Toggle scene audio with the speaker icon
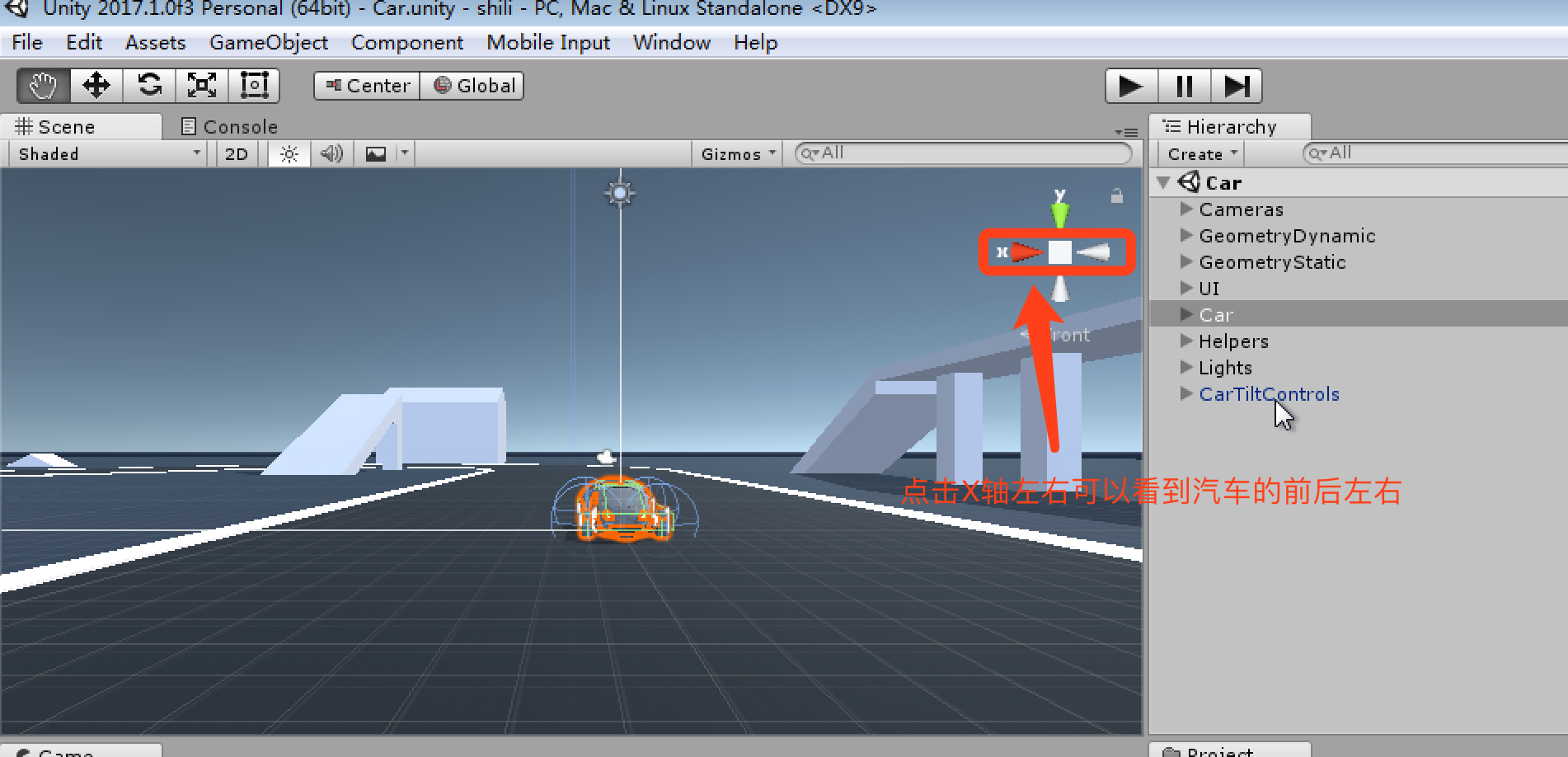 pyautogui.click(x=331, y=153)
